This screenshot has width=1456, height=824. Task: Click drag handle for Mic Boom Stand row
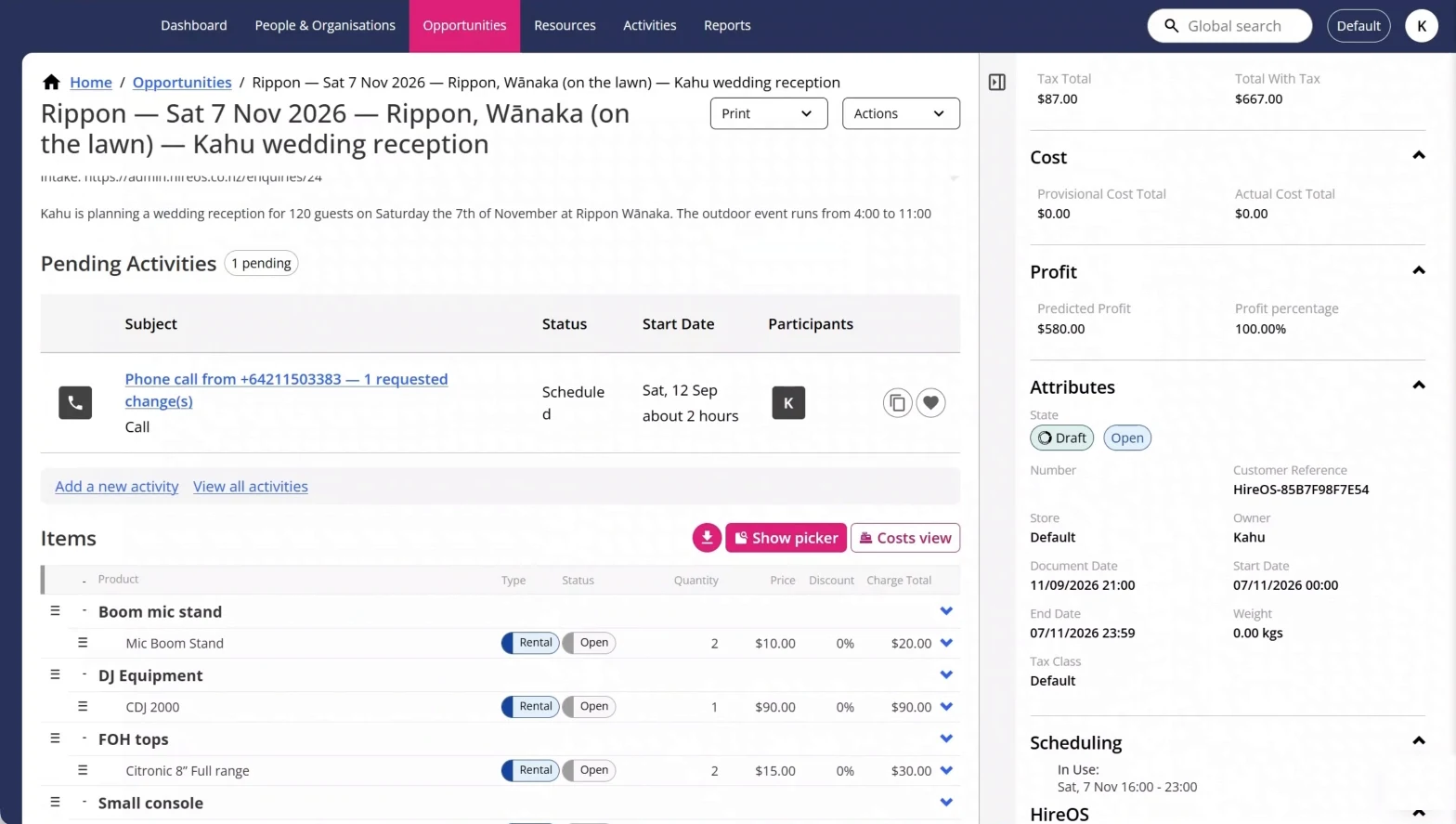coord(83,642)
